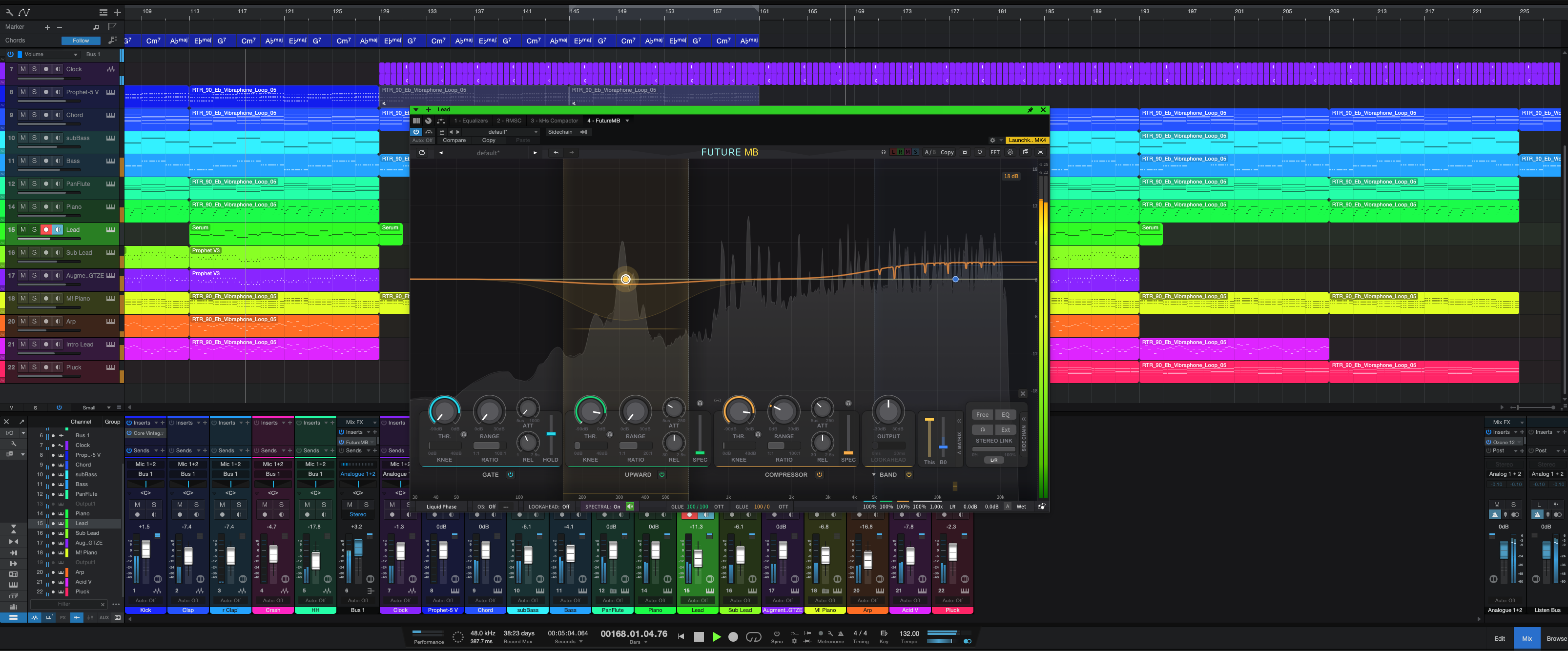Open the Small console size dropdown
This screenshot has height=651, width=1568.
[96, 407]
